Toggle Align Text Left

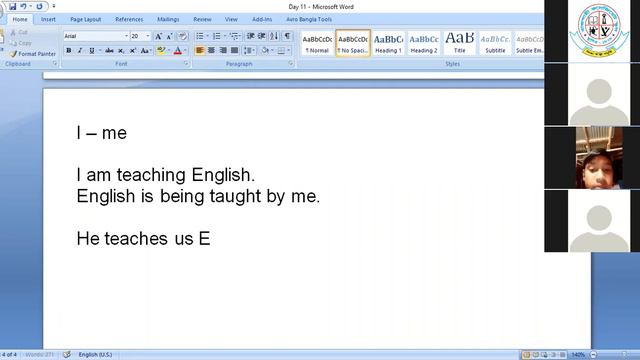(199, 51)
